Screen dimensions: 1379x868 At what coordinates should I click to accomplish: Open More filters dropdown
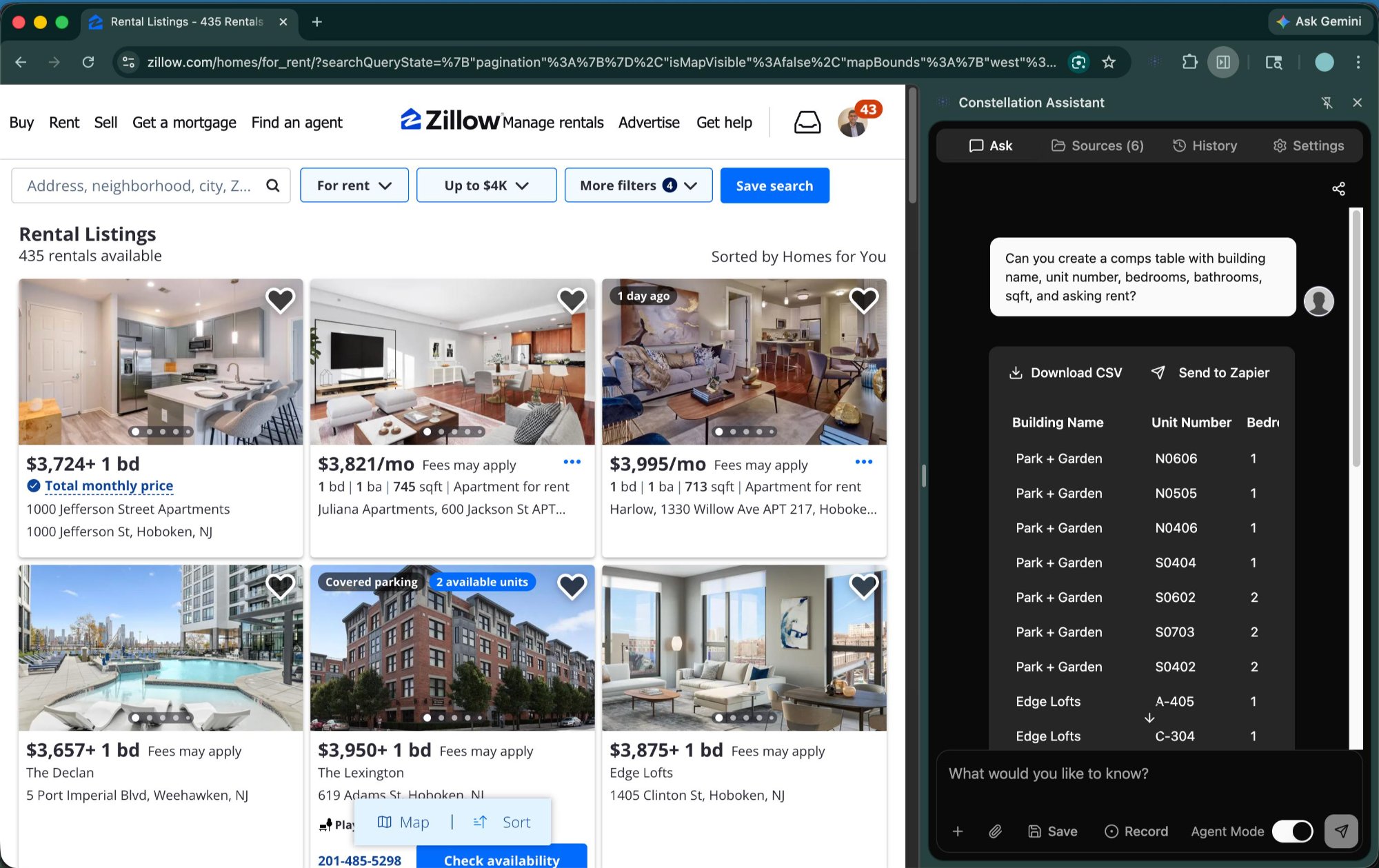[x=638, y=185]
